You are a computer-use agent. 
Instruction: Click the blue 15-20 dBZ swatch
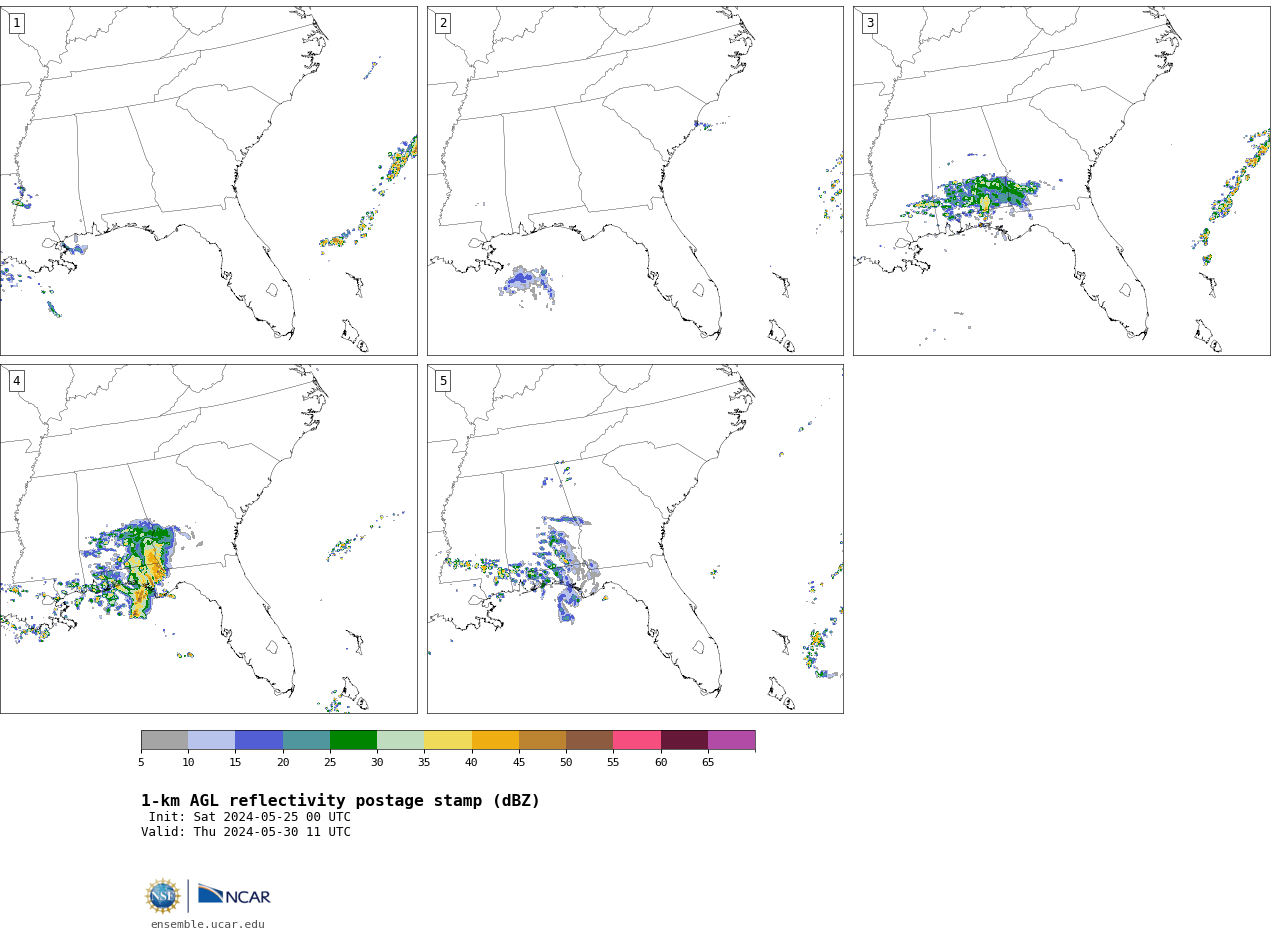pyautogui.click(x=259, y=740)
